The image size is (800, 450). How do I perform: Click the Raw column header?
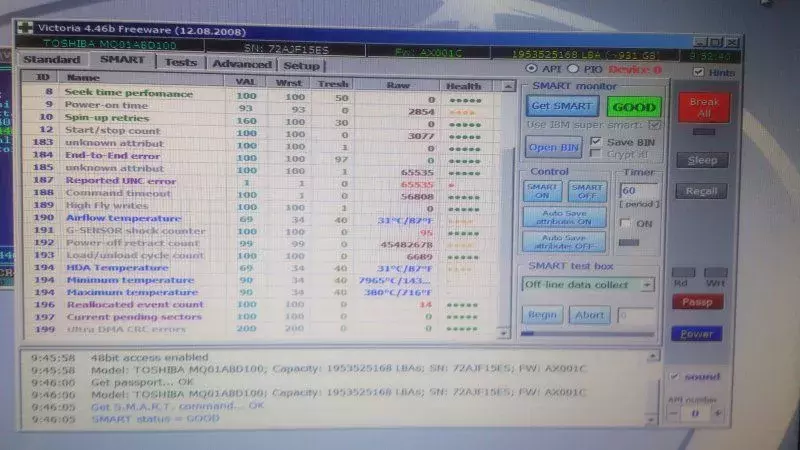pyautogui.click(x=398, y=85)
